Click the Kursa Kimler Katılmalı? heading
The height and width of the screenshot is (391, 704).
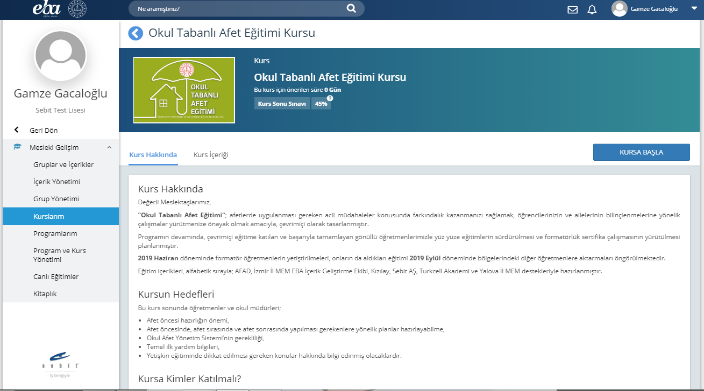point(189,379)
